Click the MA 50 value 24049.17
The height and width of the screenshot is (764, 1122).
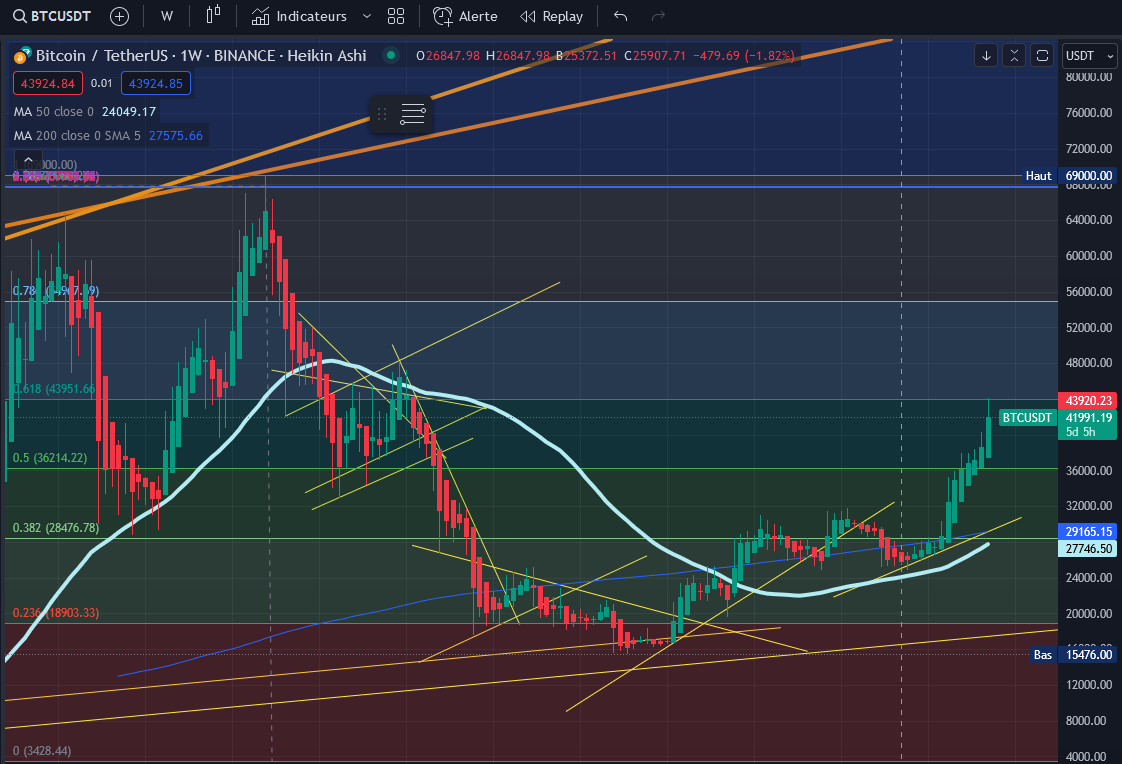(129, 112)
